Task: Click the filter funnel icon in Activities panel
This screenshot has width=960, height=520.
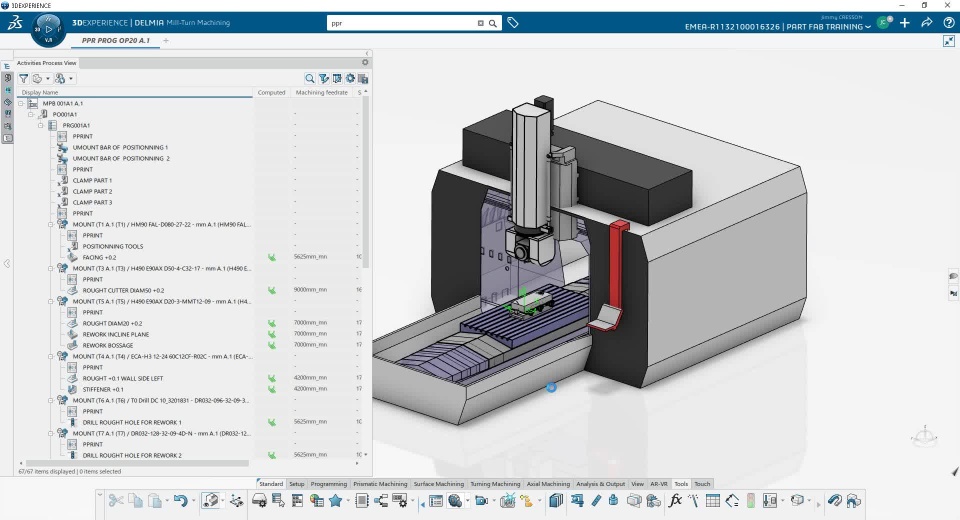Action: pyautogui.click(x=23, y=78)
